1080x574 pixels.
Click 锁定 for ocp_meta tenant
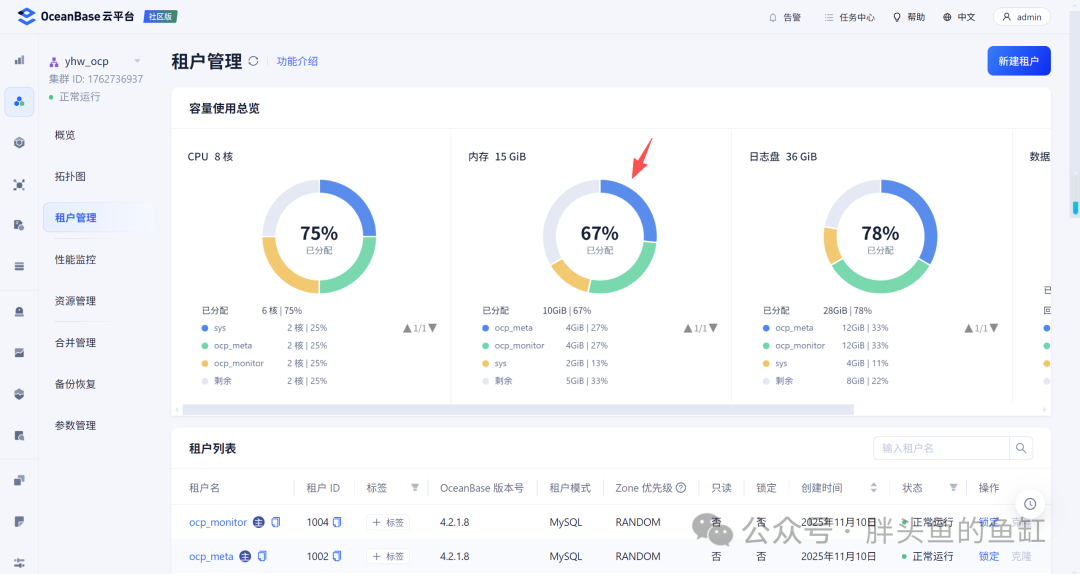(988, 556)
